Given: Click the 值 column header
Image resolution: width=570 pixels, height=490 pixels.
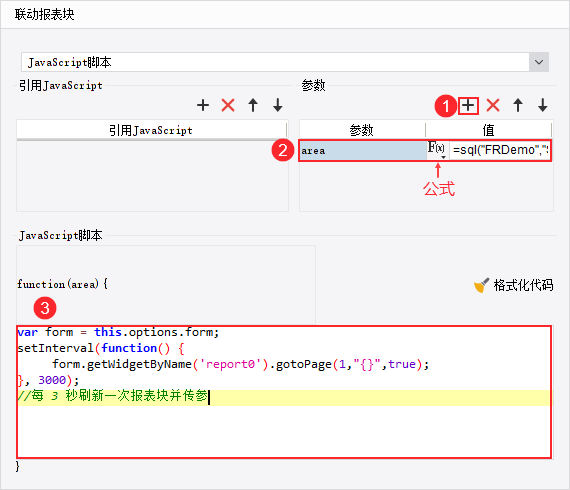Looking at the screenshot, I should click(x=489, y=130).
